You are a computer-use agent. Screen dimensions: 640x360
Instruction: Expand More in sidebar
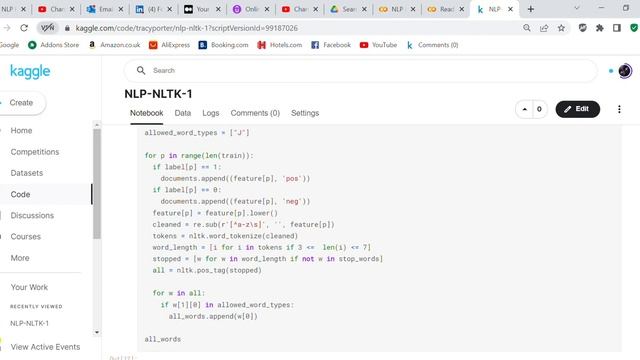click(20, 258)
